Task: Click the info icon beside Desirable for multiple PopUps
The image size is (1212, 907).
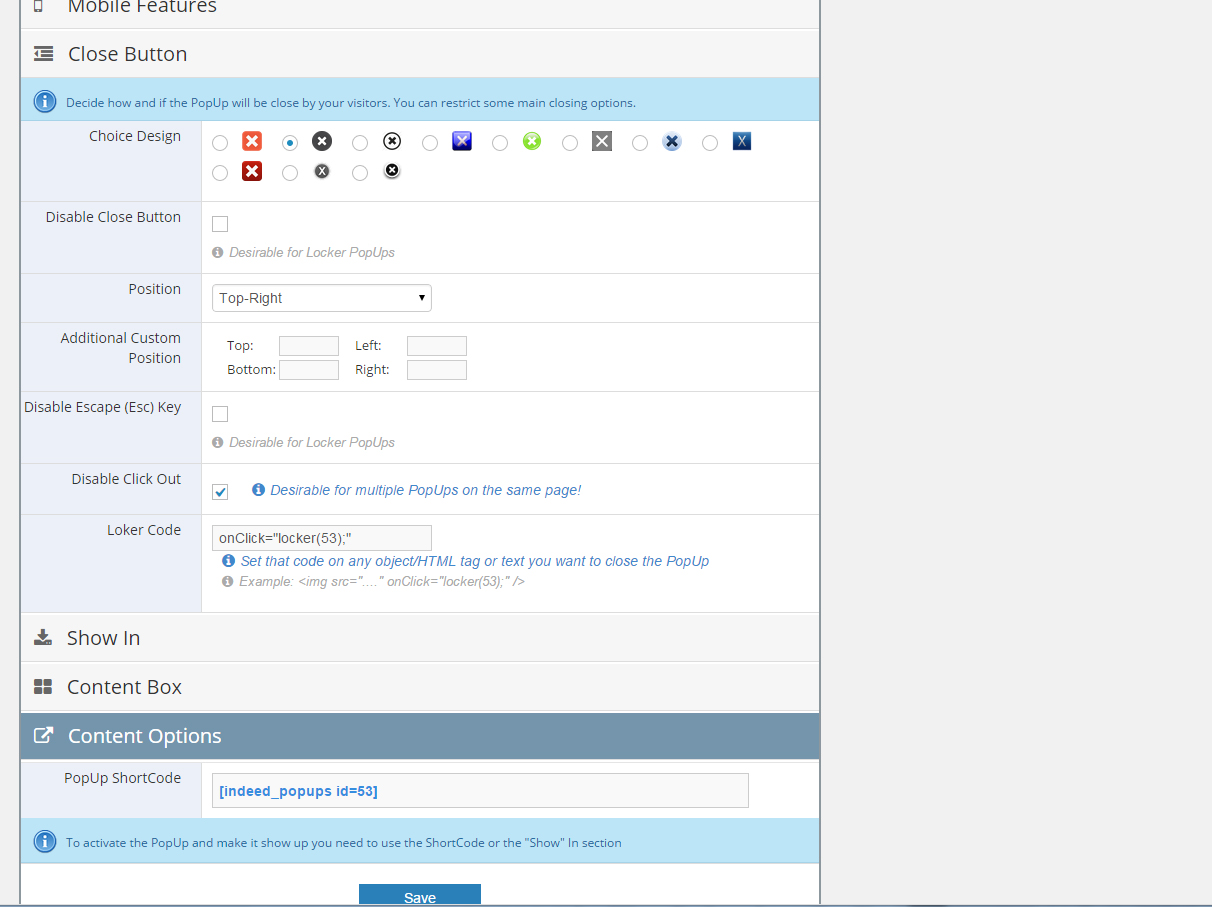Action: (x=258, y=490)
